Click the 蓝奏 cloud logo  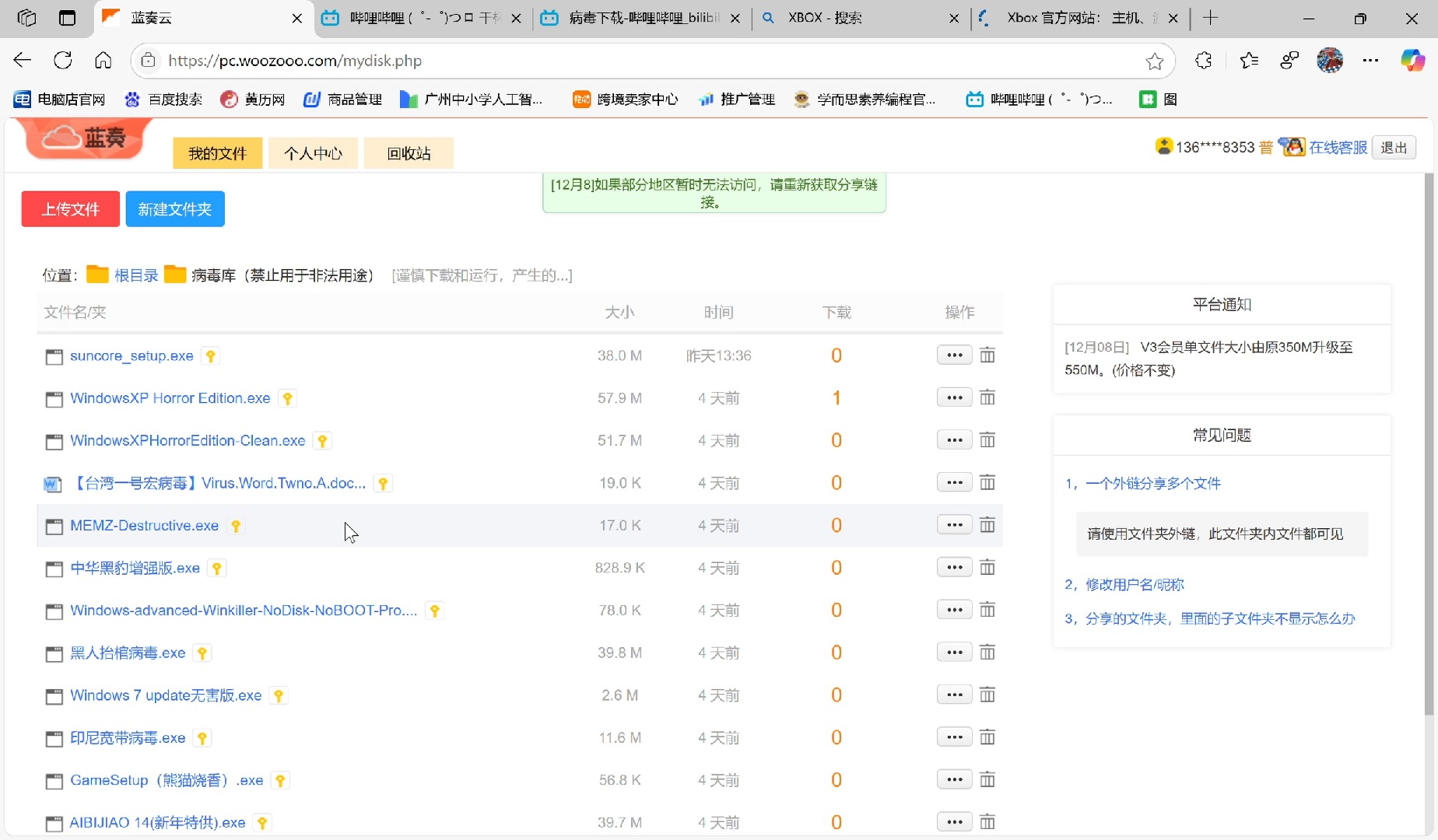[84, 138]
